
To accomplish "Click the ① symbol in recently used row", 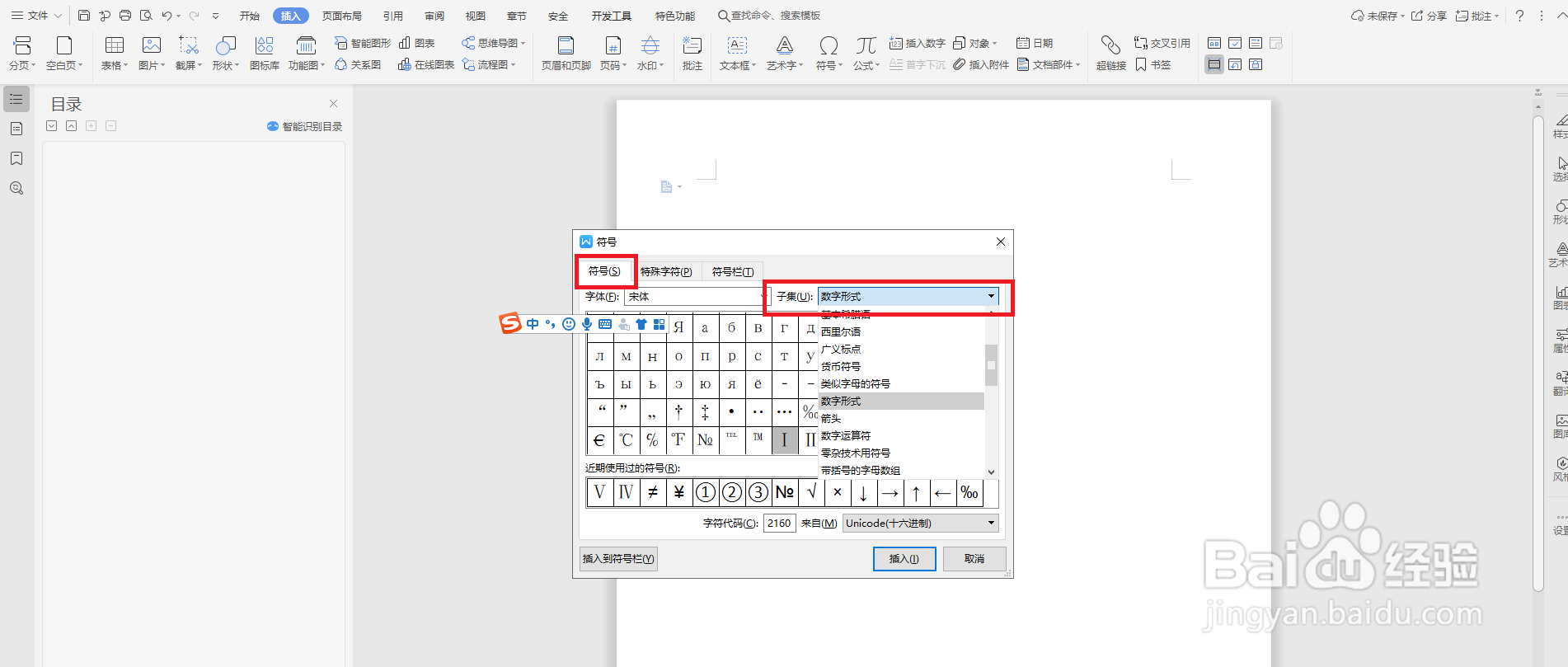I will pyautogui.click(x=705, y=492).
